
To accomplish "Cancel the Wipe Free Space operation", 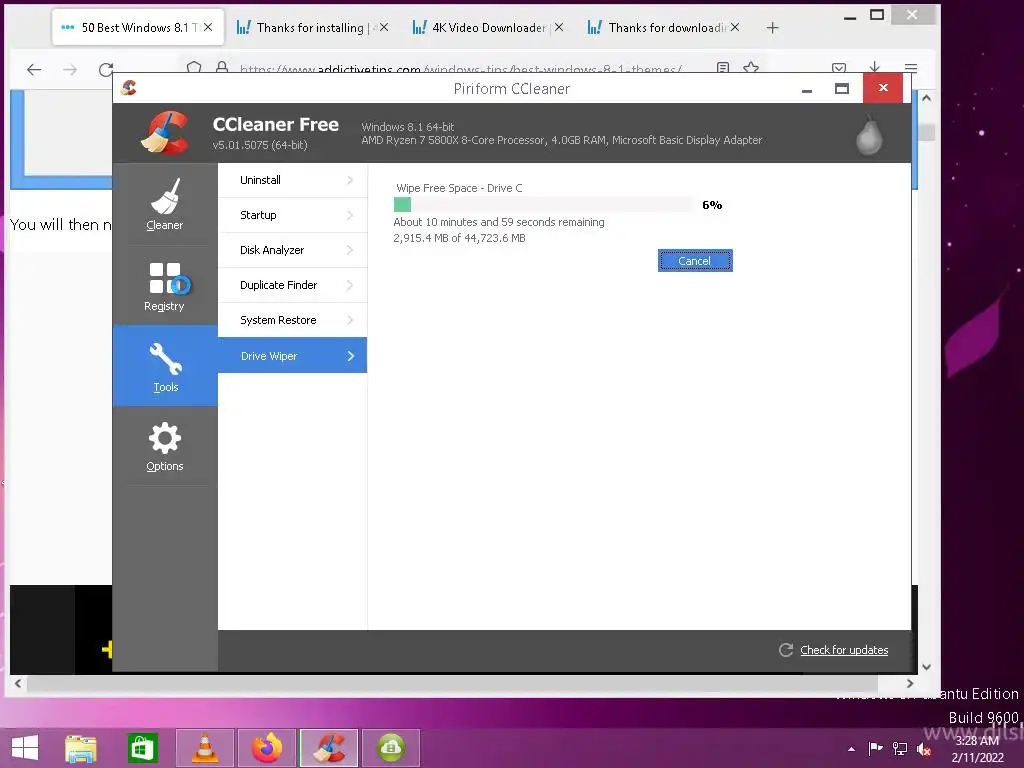I will pos(695,261).
